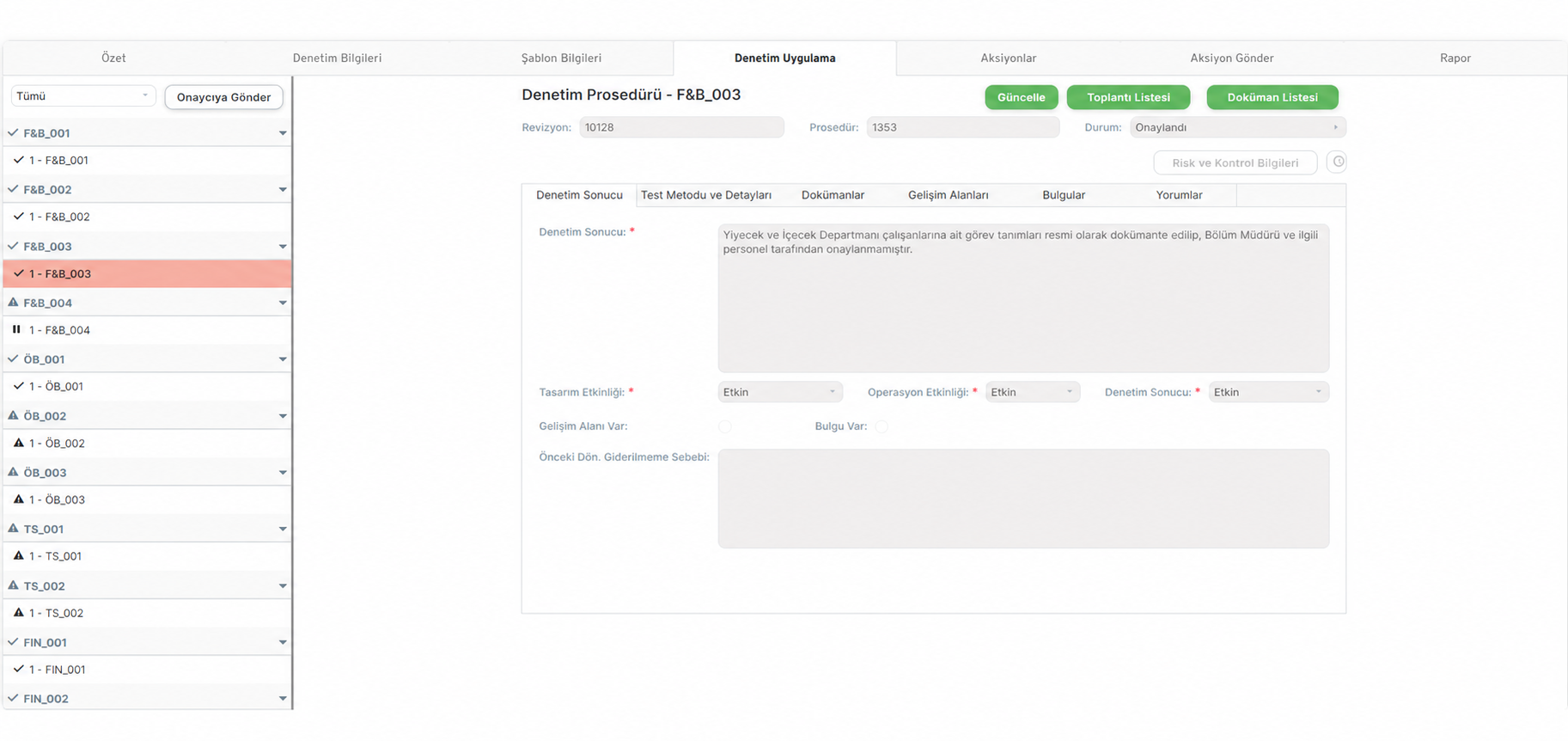Viewport: 1568px width, 741px height.
Task: Click the pause icon of 1 - F&B_004
Action: click(16, 329)
